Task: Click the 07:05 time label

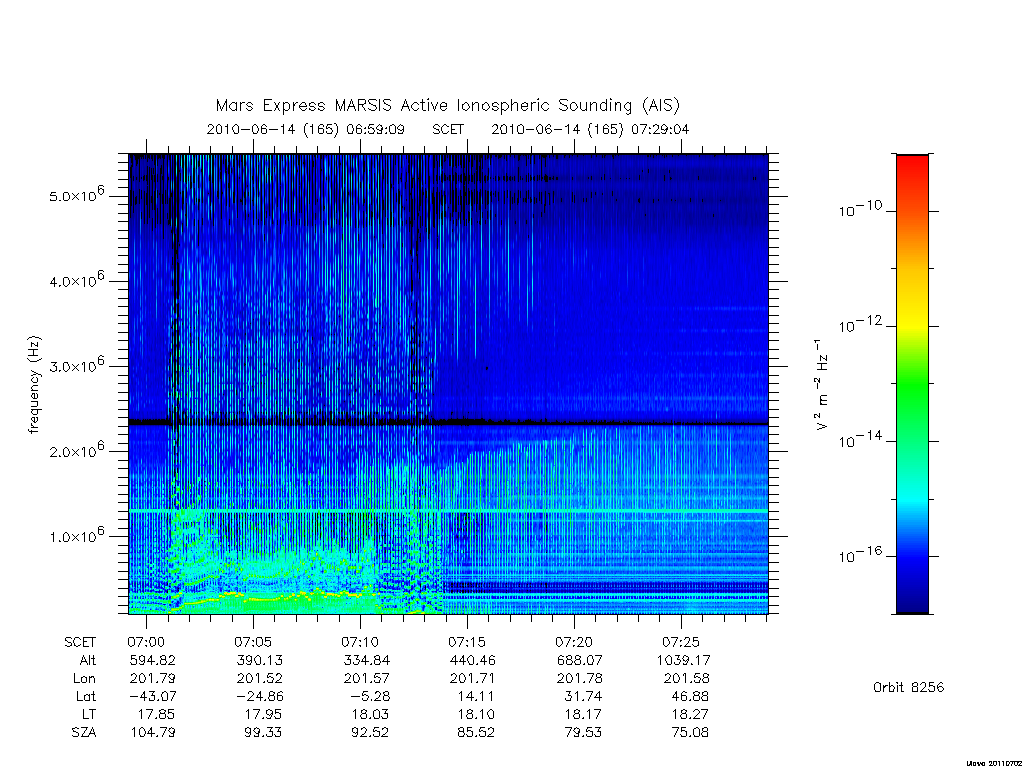Action: pos(253,642)
